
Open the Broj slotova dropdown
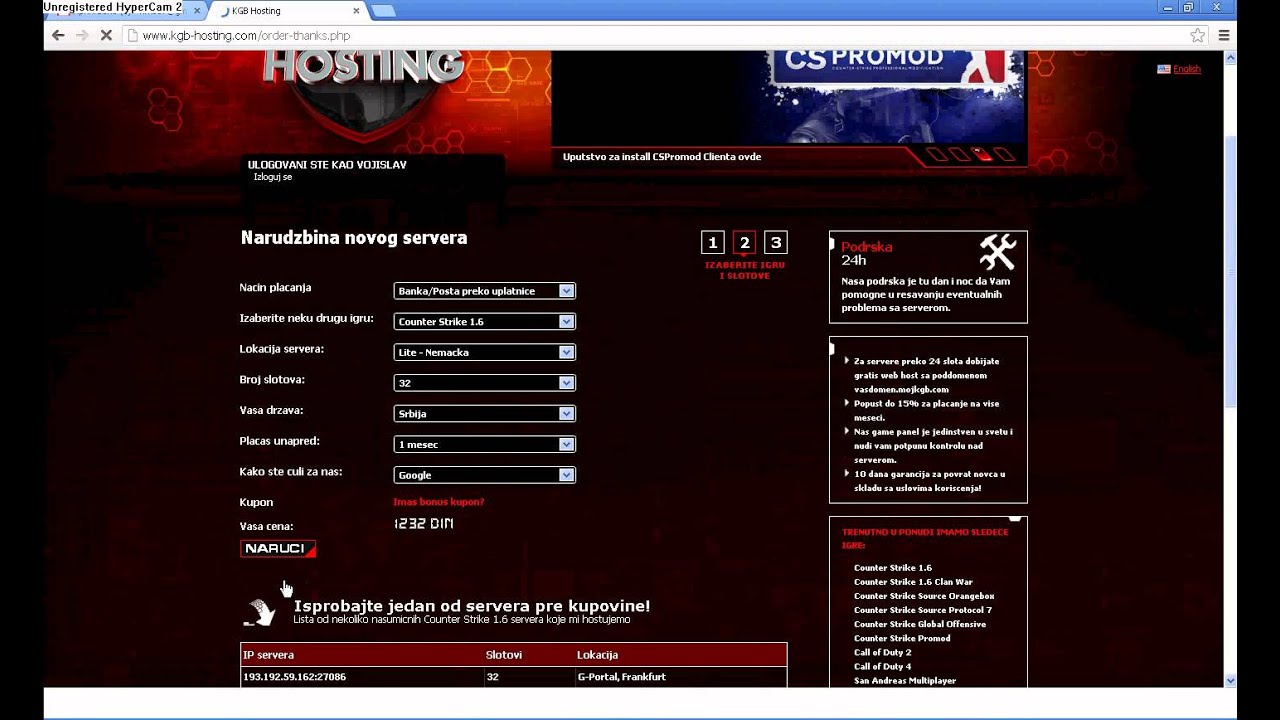[484, 383]
